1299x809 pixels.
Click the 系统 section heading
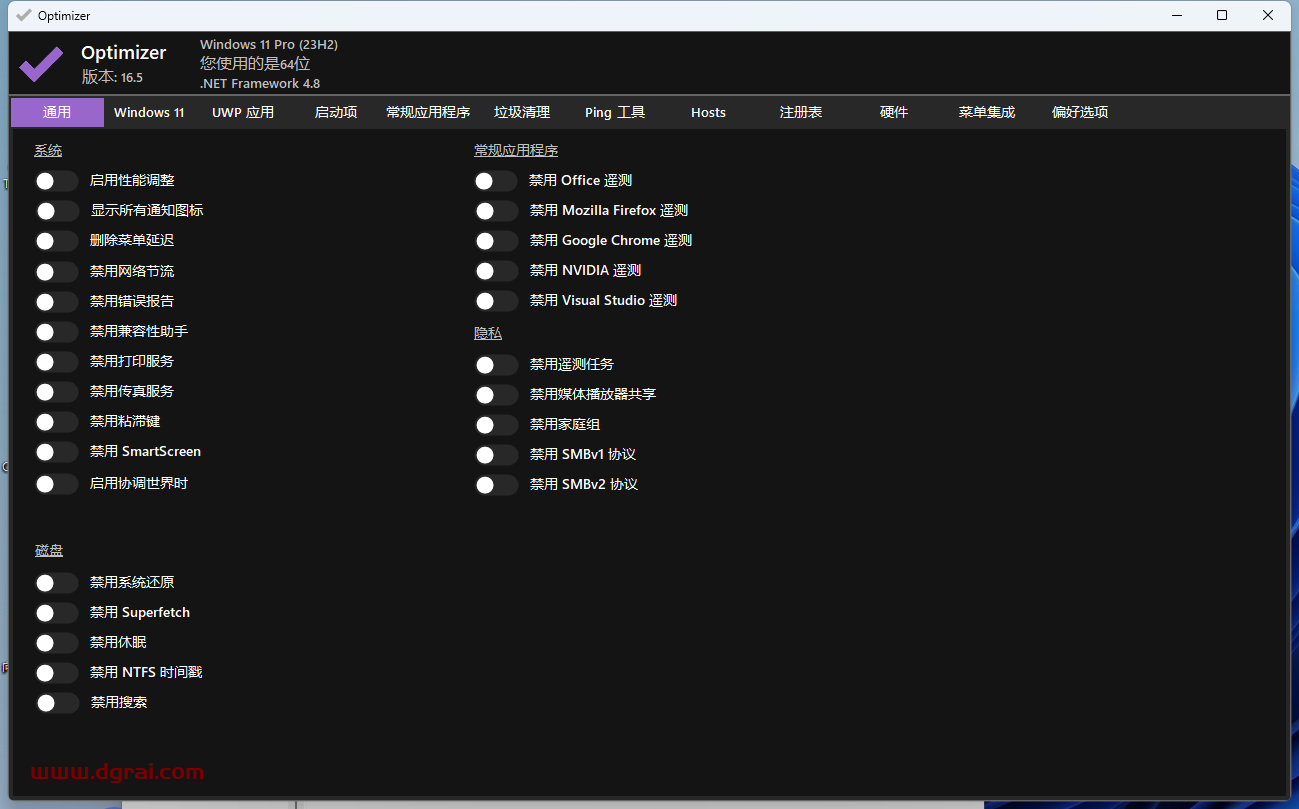click(48, 151)
